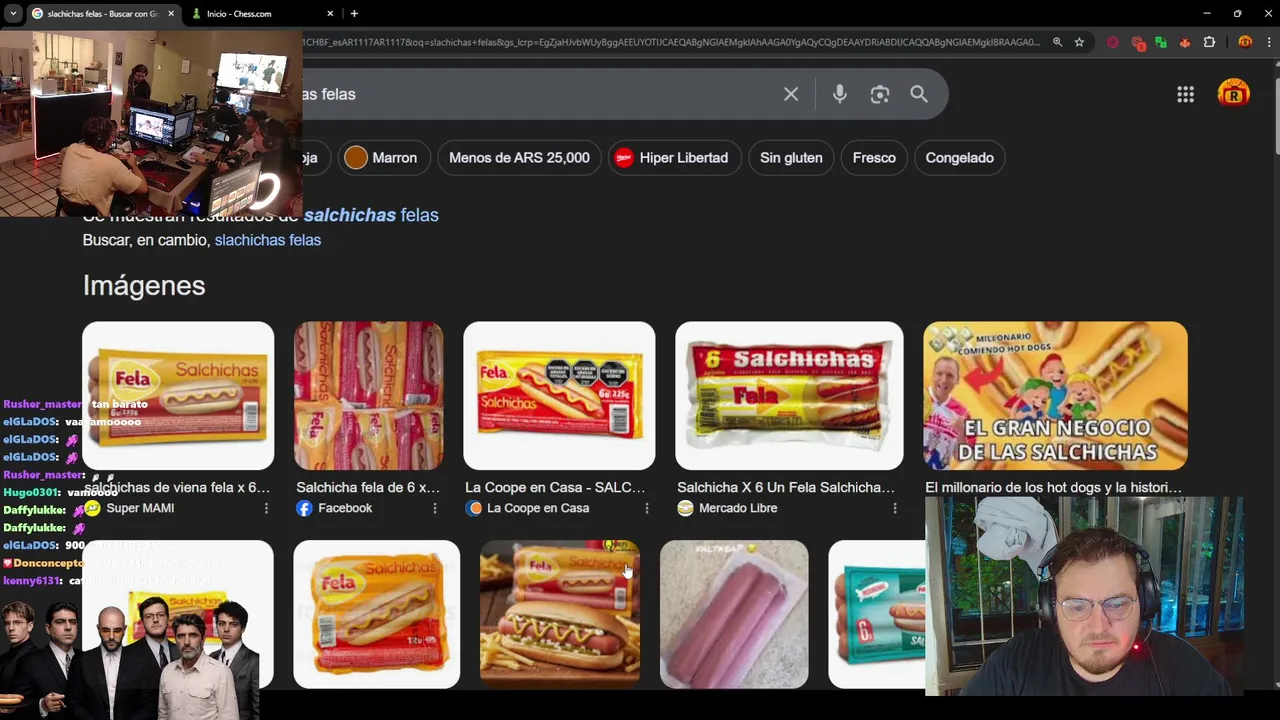Close the Inicio - Chess.com tab
The width and height of the screenshot is (1280, 720).
click(x=330, y=13)
